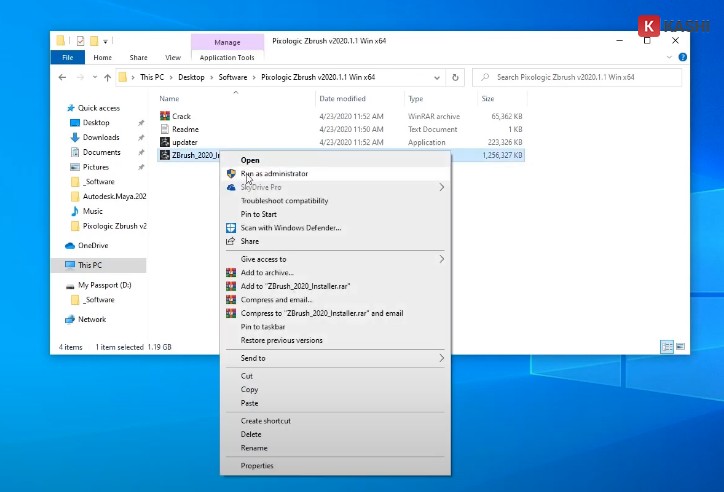Click WinRAR icon beside Compress and email
Screen dimensions: 724x492
pos(231,300)
